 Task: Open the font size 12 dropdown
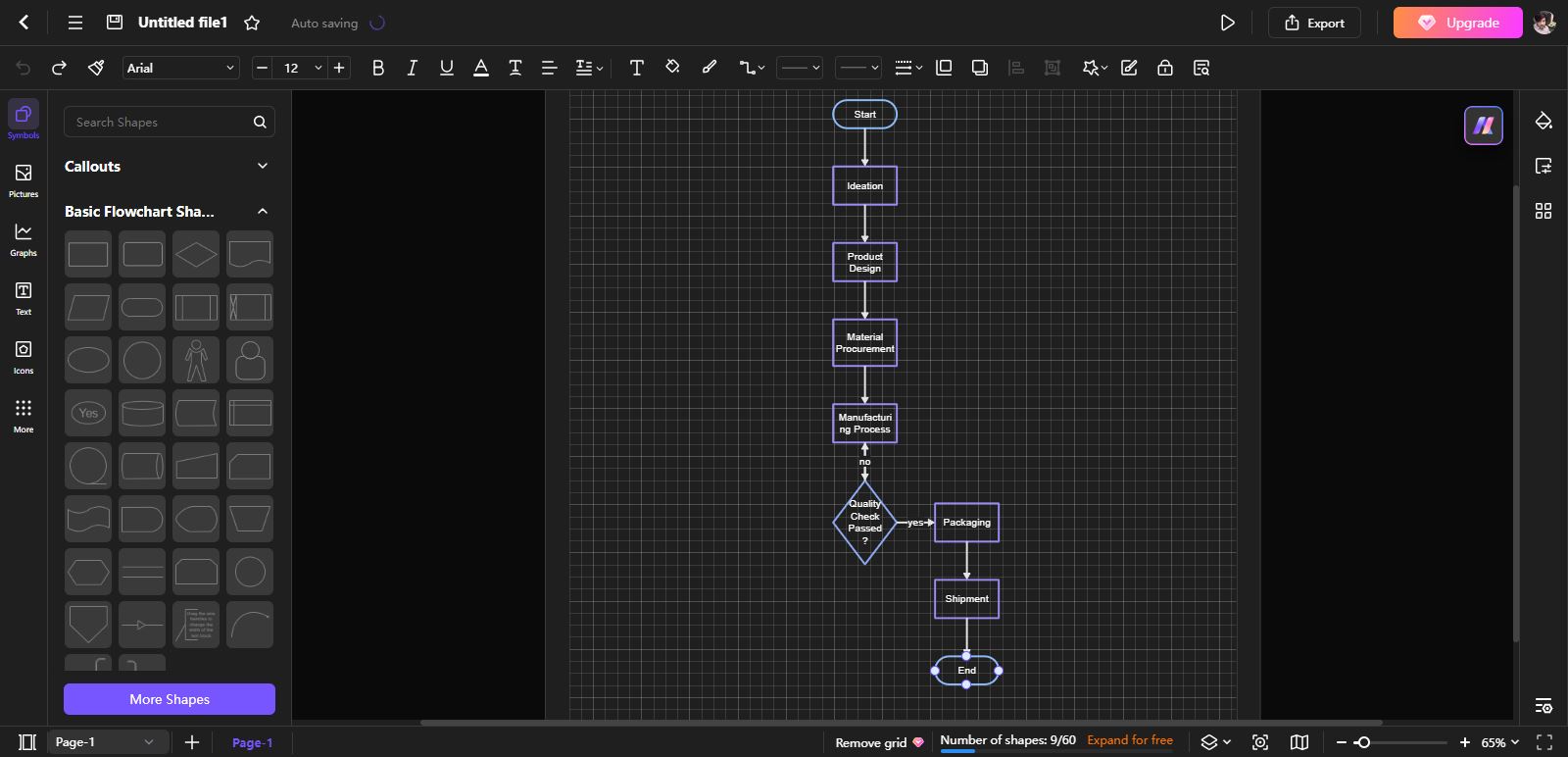(x=301, y=68)
